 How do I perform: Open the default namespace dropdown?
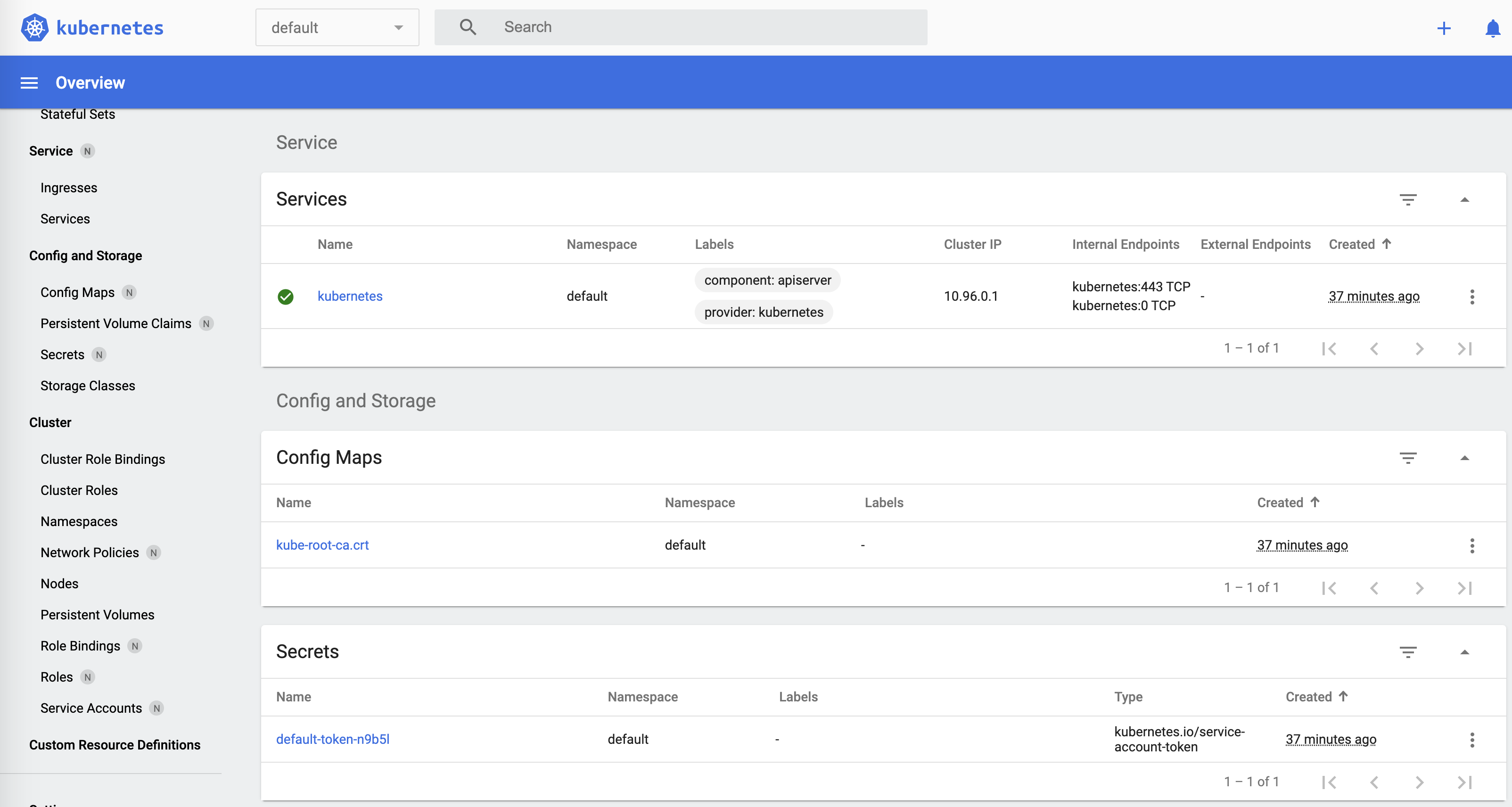pyautogui.click(x=337, y=28)
